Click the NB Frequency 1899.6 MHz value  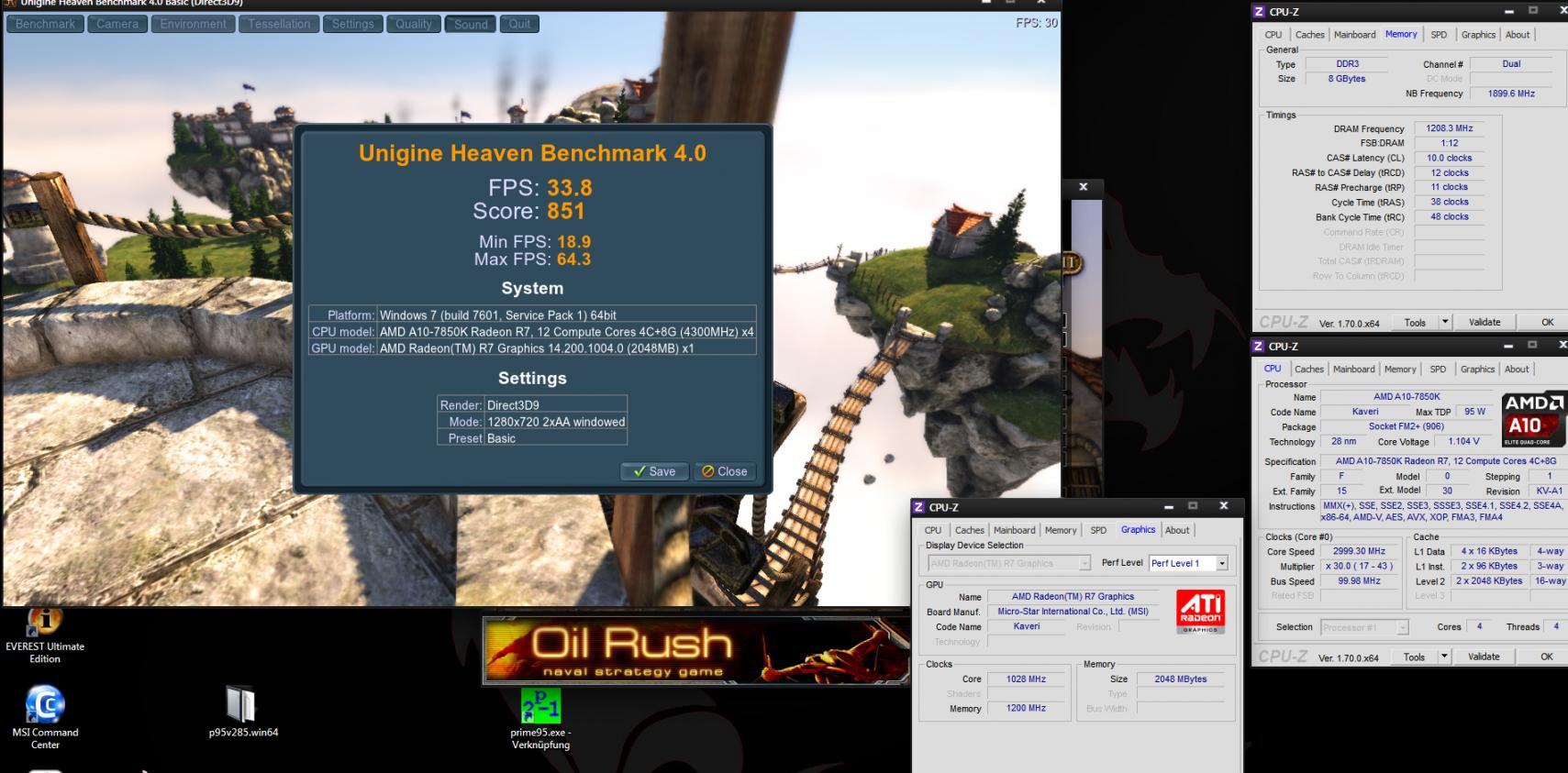point(1511,94)
